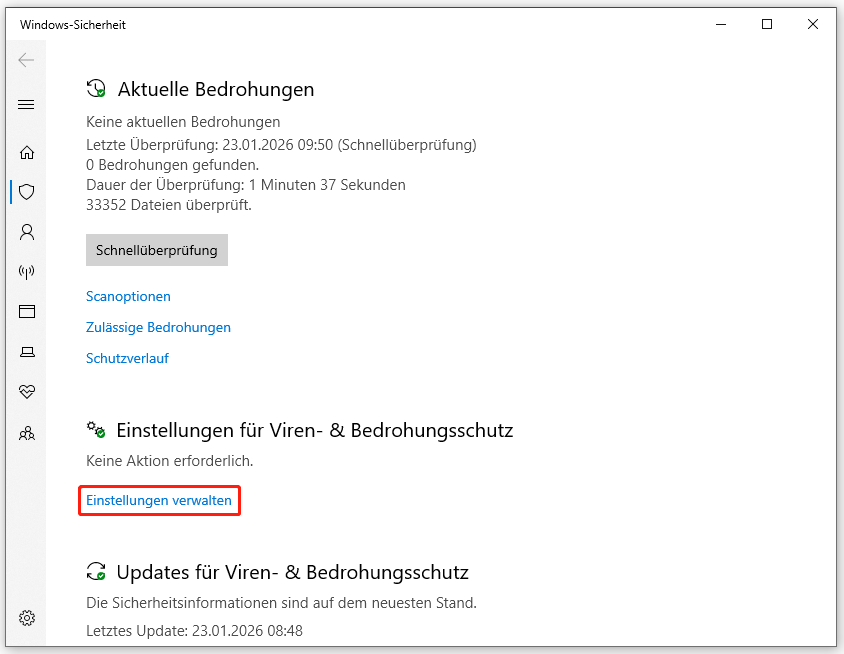Click the 'Letzte Überprüfung' date line

click(x=282, y=145)
